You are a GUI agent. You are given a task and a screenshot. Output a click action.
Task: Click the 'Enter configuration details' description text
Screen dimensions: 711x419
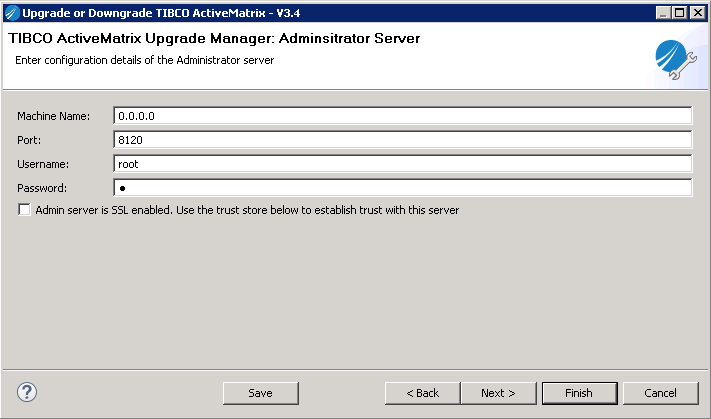point(144,60)
